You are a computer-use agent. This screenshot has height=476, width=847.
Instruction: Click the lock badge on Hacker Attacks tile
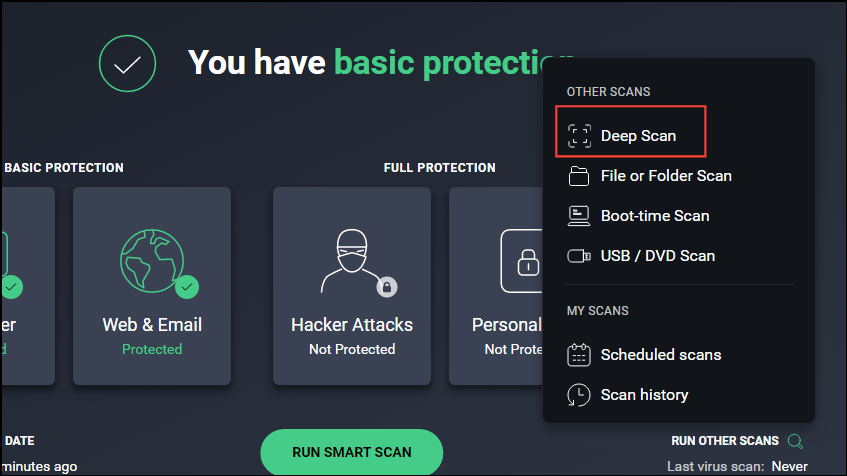[x=388, y=288]
